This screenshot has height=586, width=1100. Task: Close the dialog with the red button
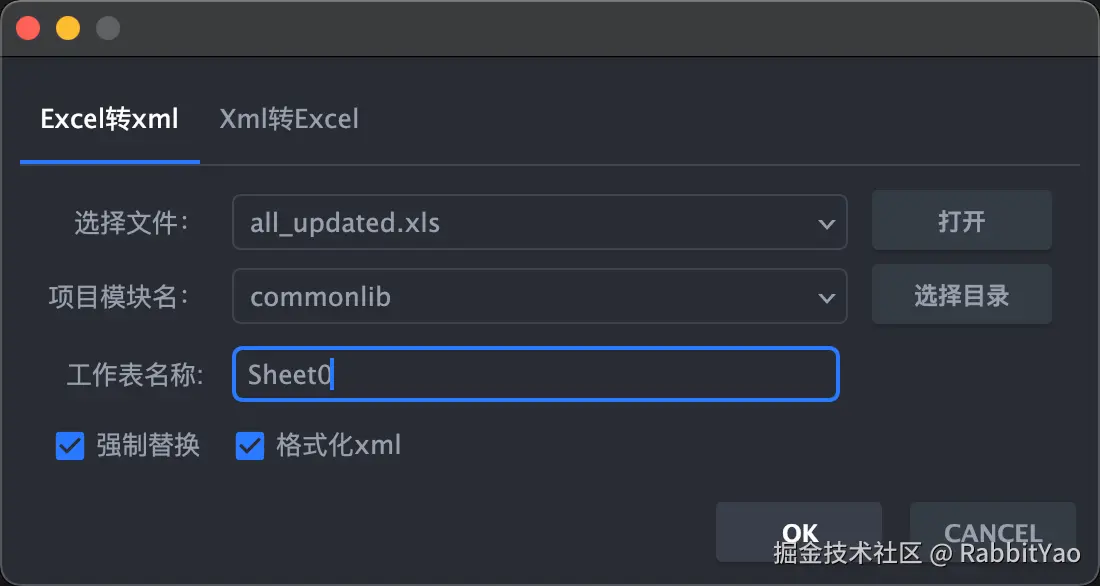click(28, 28)
